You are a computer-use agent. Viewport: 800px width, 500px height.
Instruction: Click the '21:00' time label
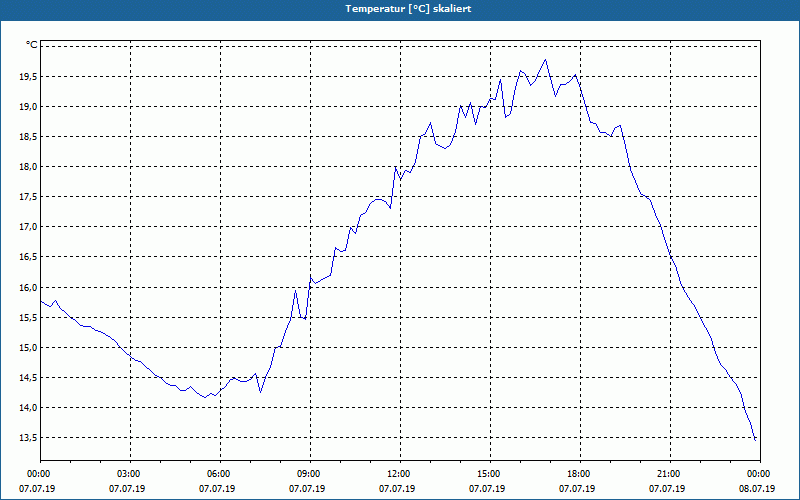coord(667,474)
